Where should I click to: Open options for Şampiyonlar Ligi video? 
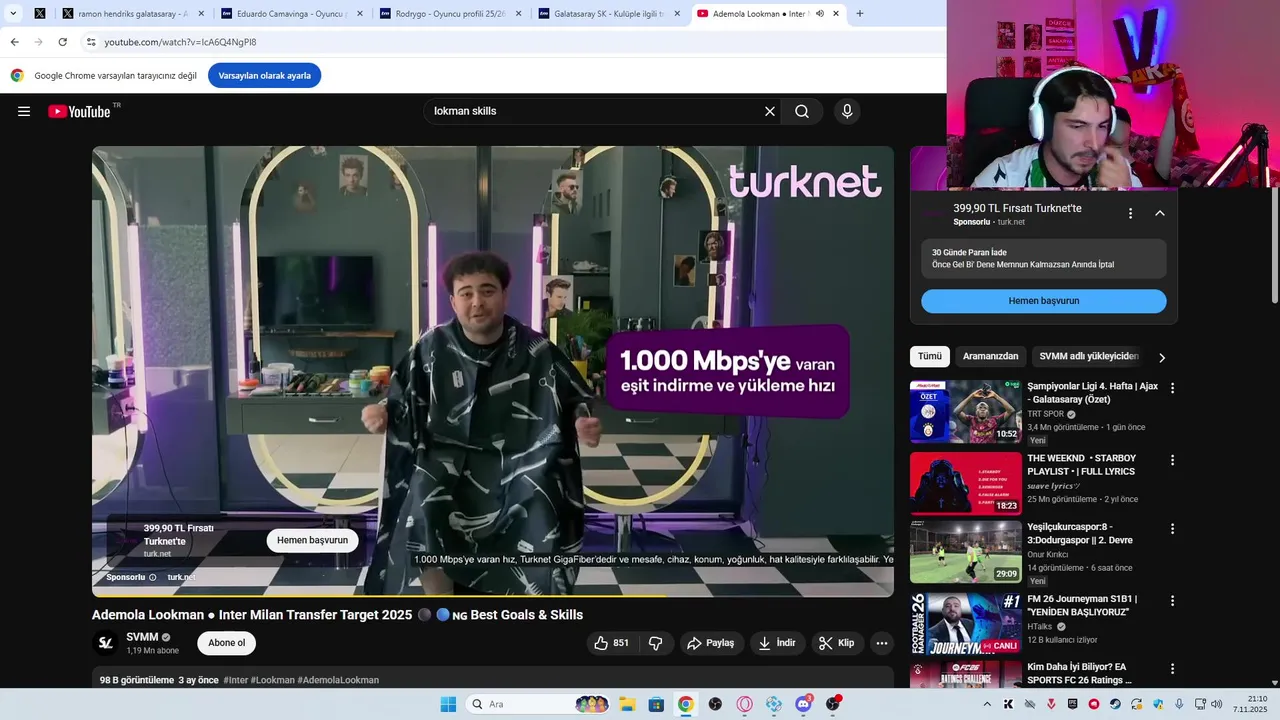click(1173, 388)
